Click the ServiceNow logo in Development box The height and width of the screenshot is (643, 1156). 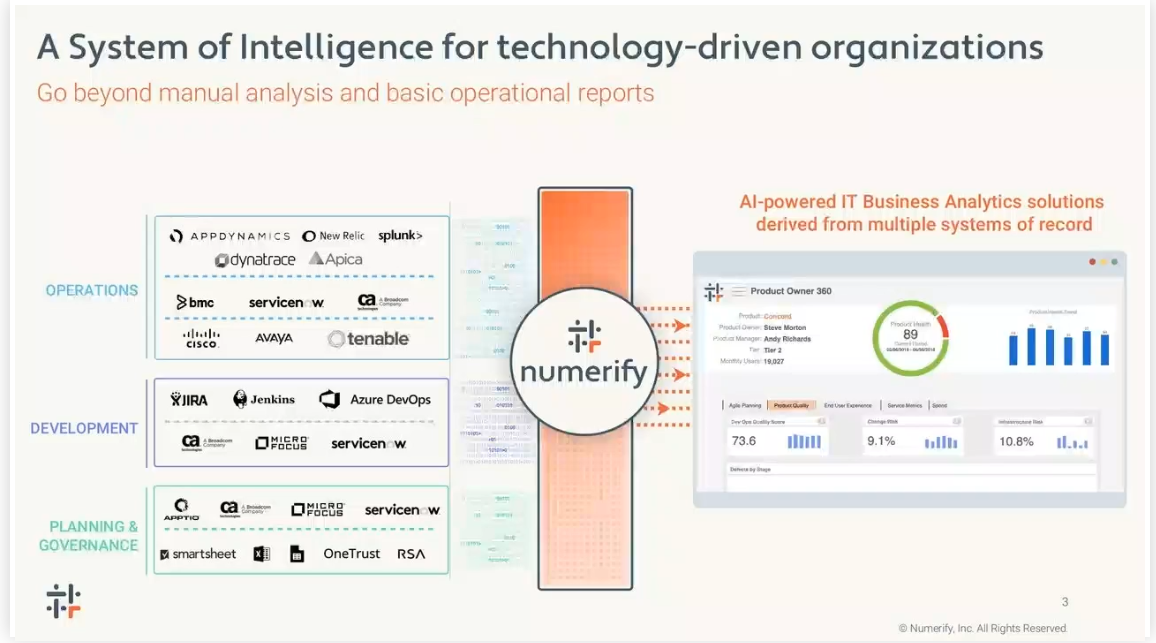369,443
